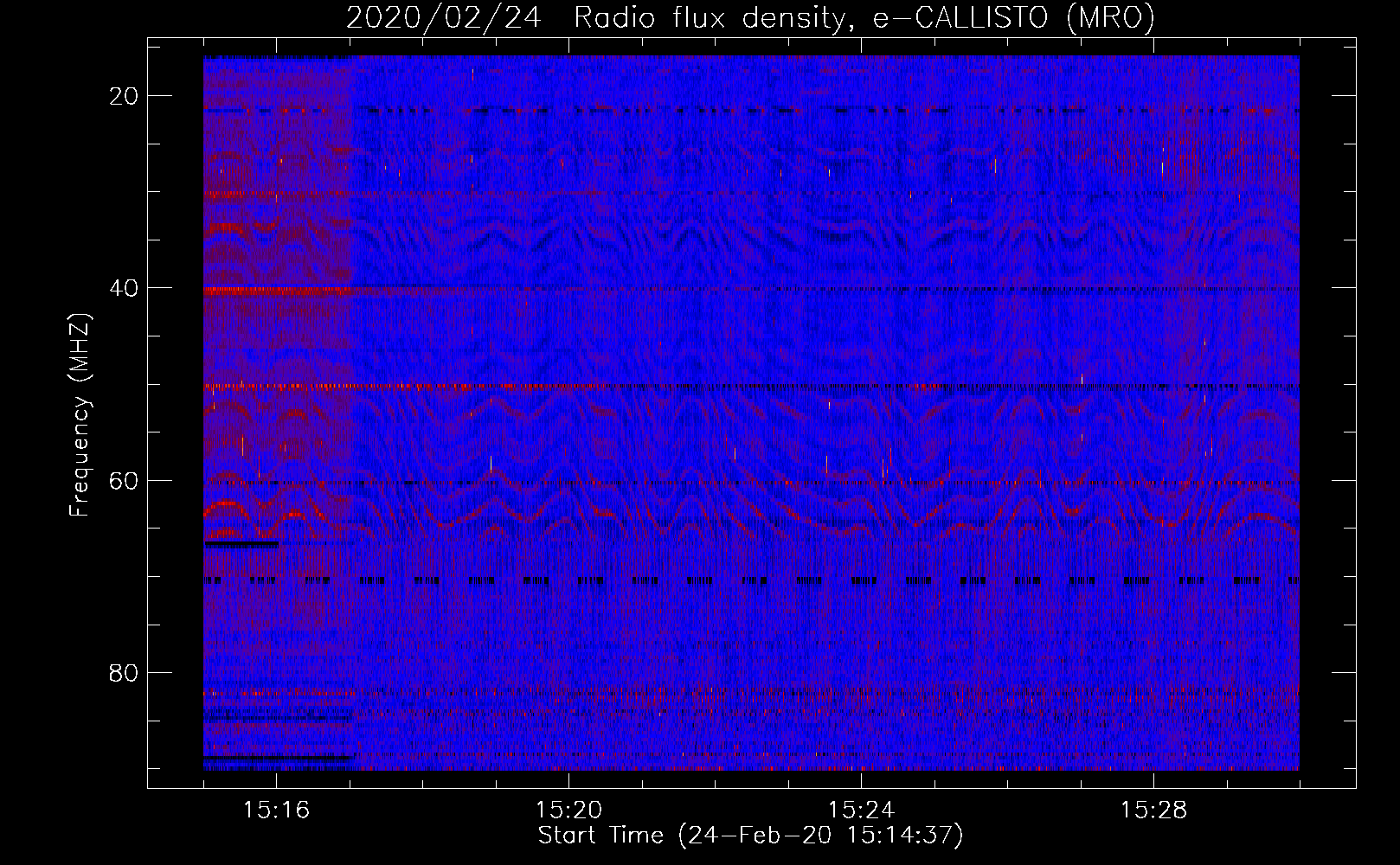
Task: Click the 20 frequency tick label
Action: [124, 95]
